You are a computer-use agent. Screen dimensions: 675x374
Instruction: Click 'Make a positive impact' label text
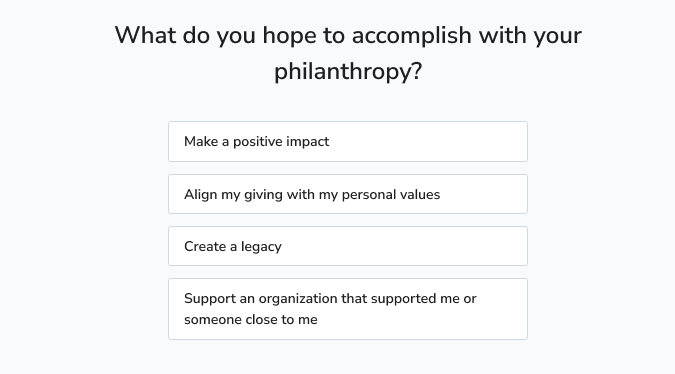pos(257,142)
